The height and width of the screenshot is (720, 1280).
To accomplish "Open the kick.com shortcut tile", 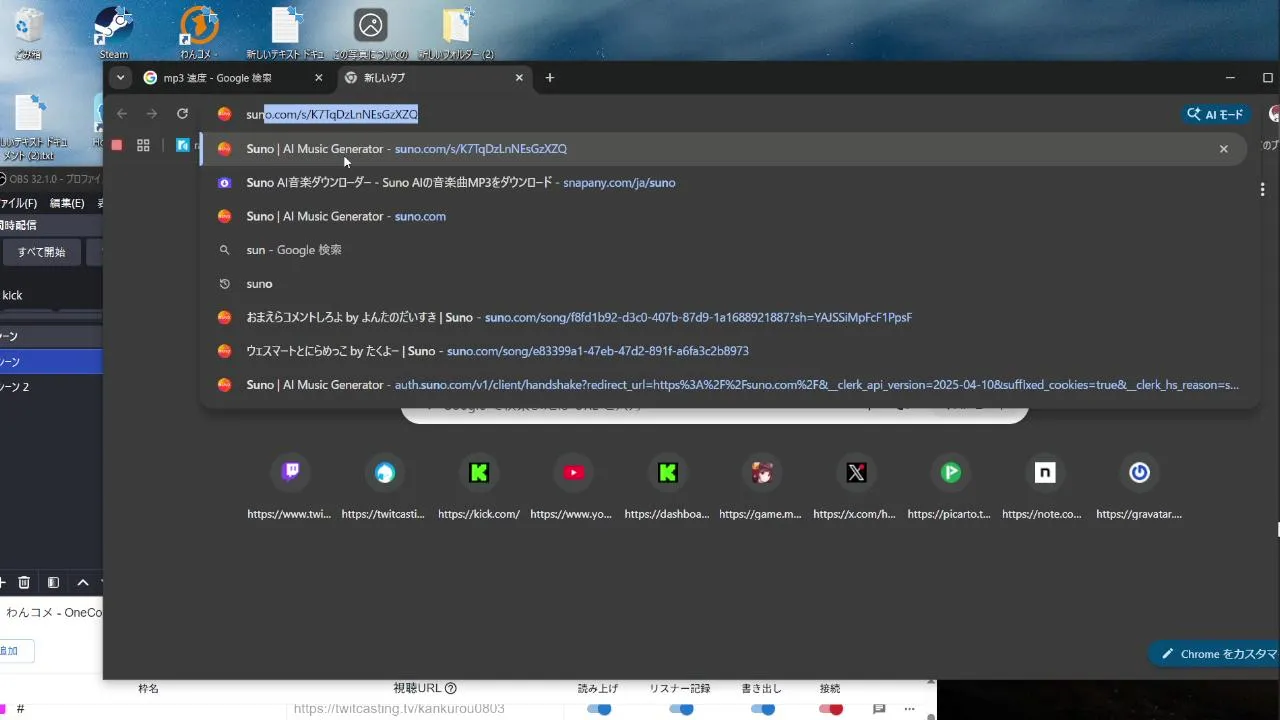I will pos(479,488).
